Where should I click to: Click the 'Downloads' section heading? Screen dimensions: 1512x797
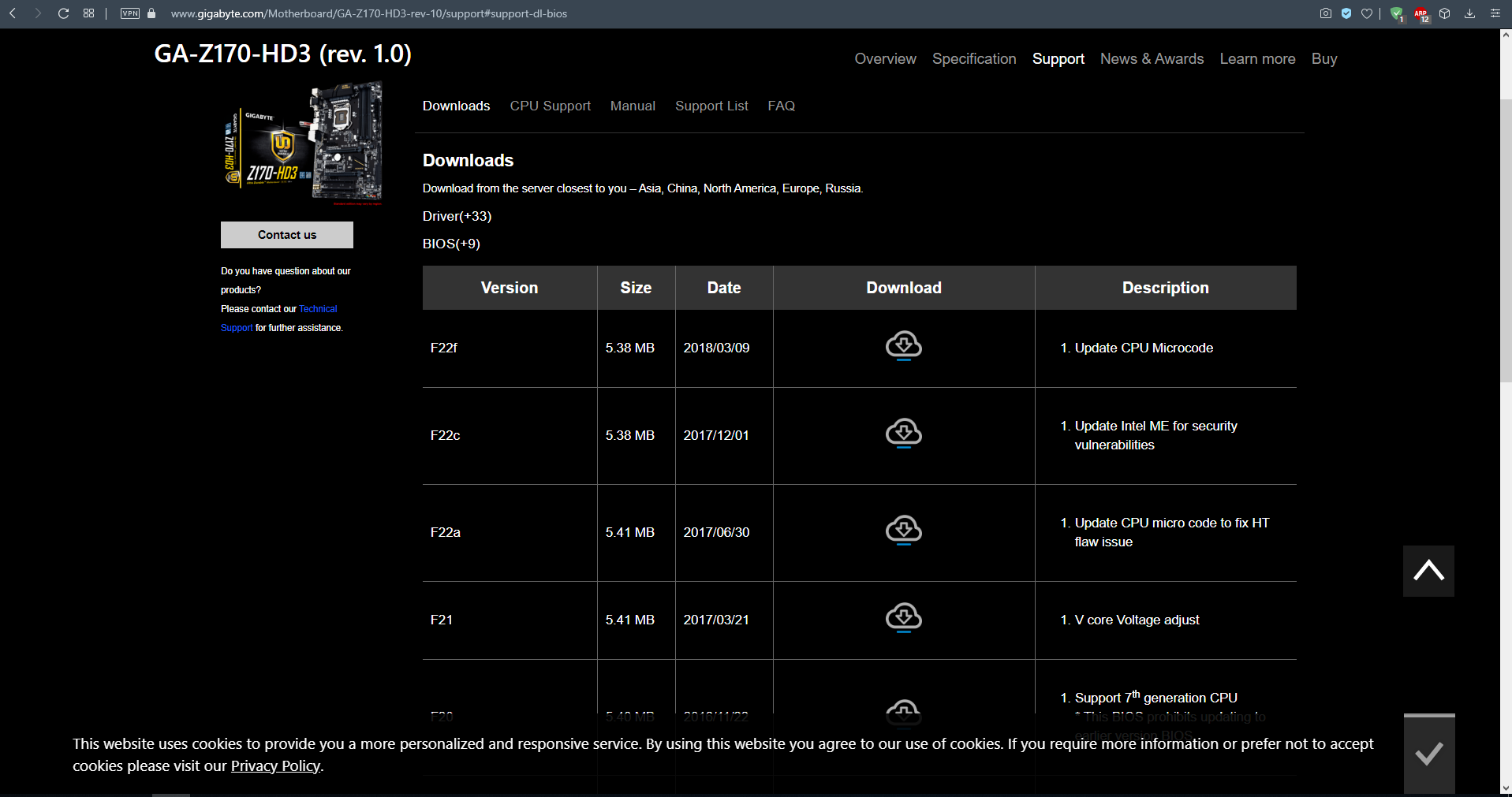(x=468, y=160)
